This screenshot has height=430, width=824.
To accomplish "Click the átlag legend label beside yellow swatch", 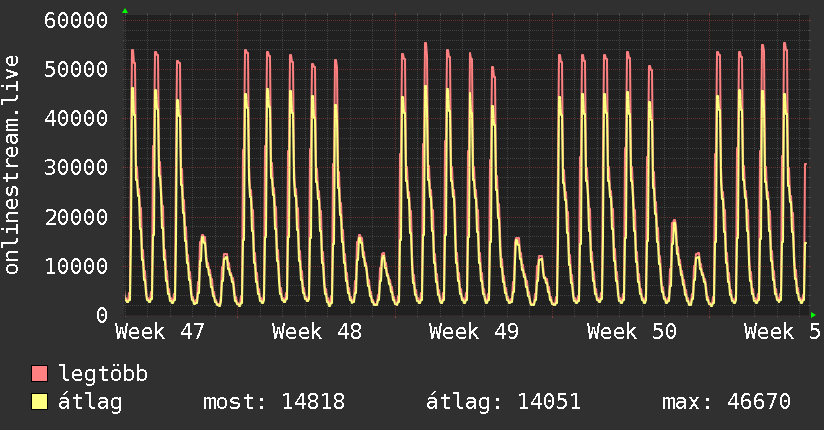I will (90, 402).
